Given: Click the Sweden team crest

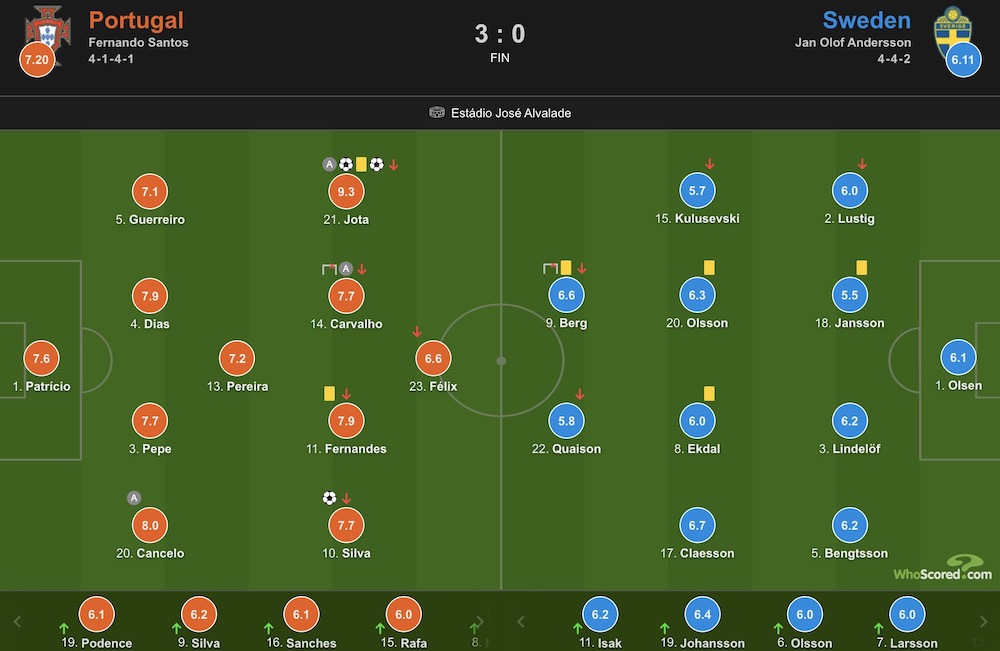Looking at the screenshot, I should [952, 30].
